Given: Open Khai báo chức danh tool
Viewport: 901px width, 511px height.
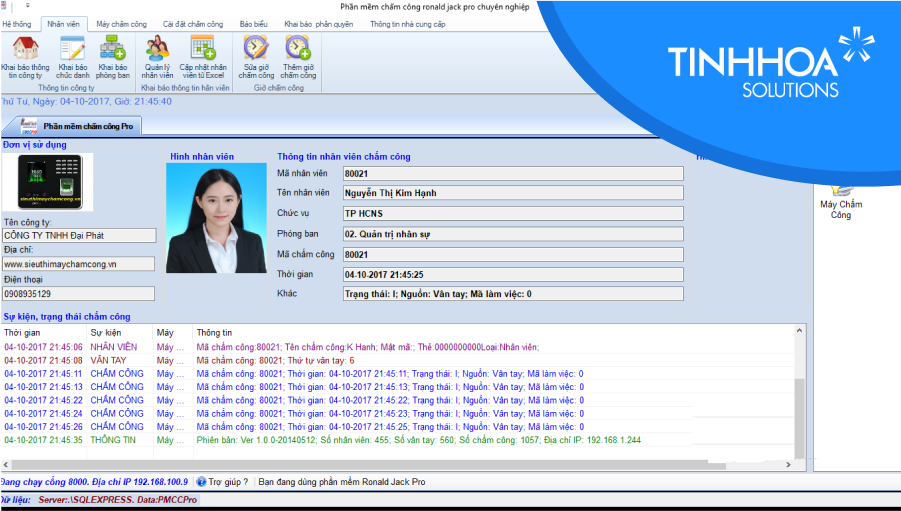Looking at the screenshot, I should click(x=72, y=57).
